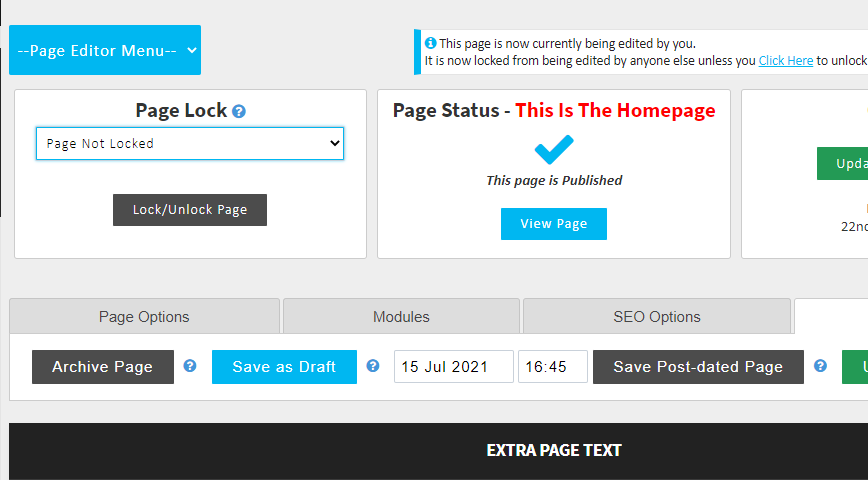Click the help icon beside Page Lock
This screenshot has height=480, width=868.
239,111
